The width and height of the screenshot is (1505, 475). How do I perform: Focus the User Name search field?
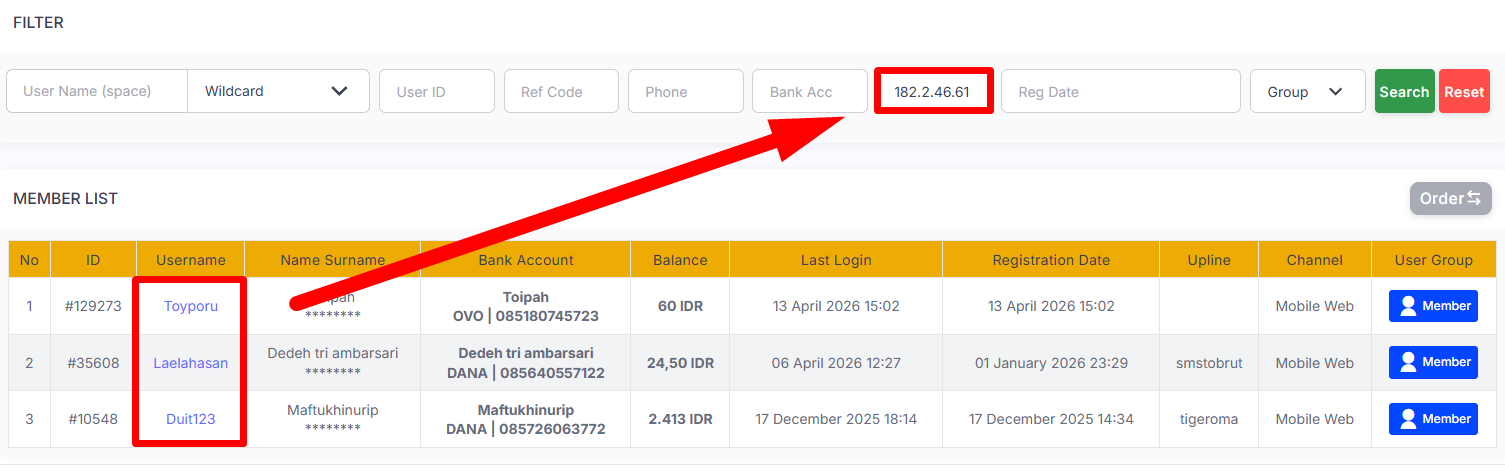pos(97,91)
